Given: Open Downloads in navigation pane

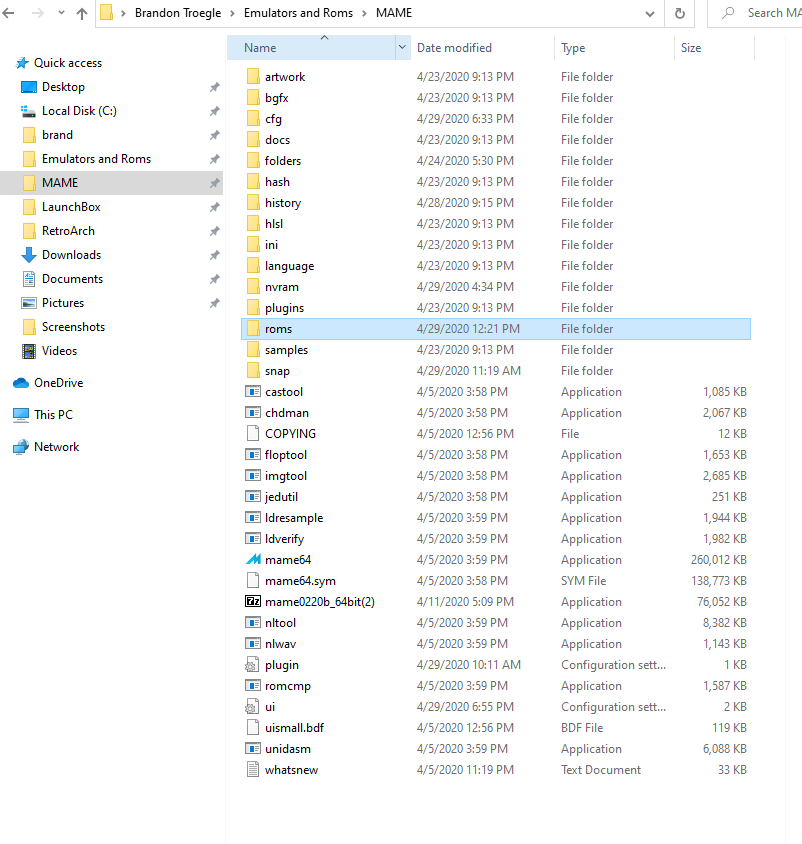Looking at the screenshot, I should 72,255.
